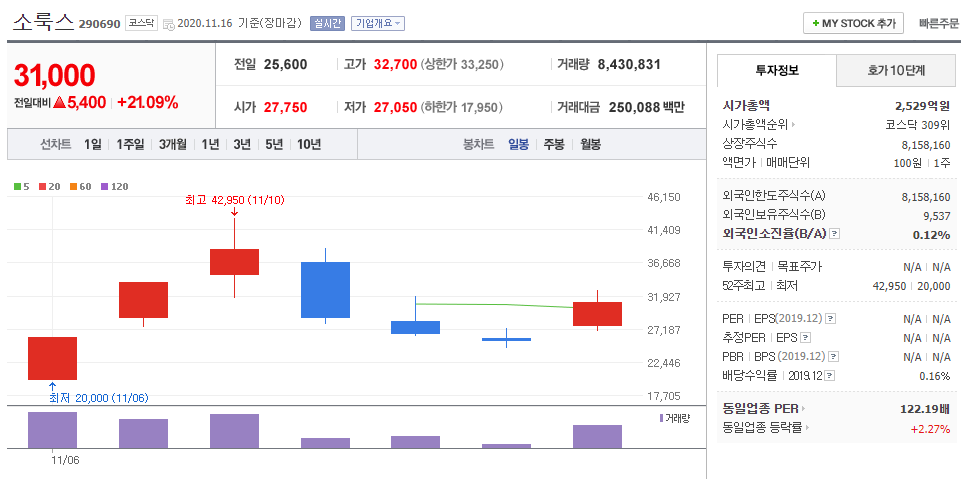Click the stock name 소룩스
Image resolution: width=961 pixels, height=479 pixels.
[44, 23]
